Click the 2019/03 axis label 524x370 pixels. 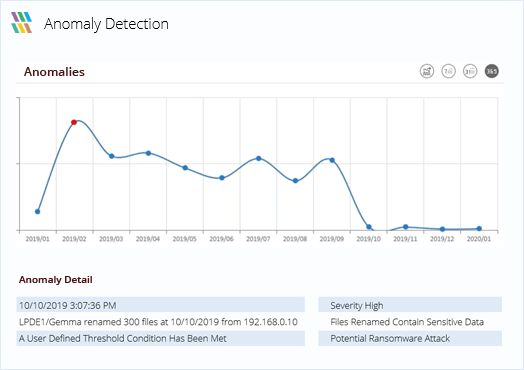(x=111, y=239)
